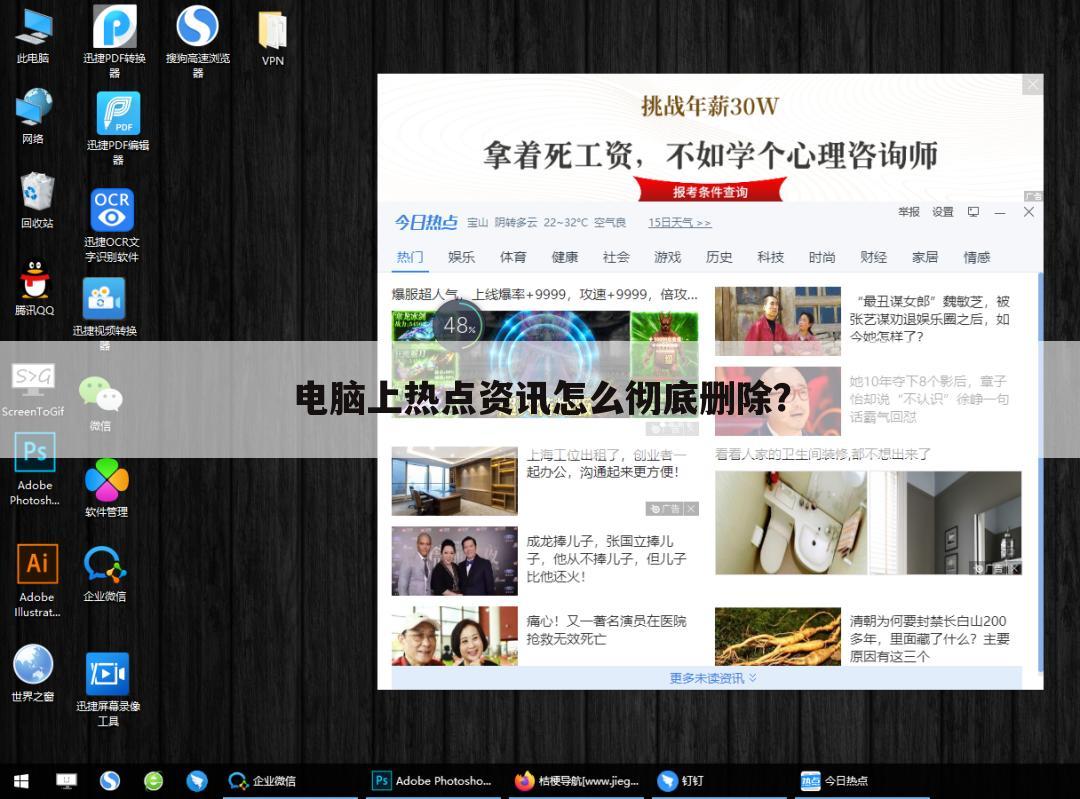Click the news panel vertical scrollbar

pyautogui.click(x=1040, y=472)
